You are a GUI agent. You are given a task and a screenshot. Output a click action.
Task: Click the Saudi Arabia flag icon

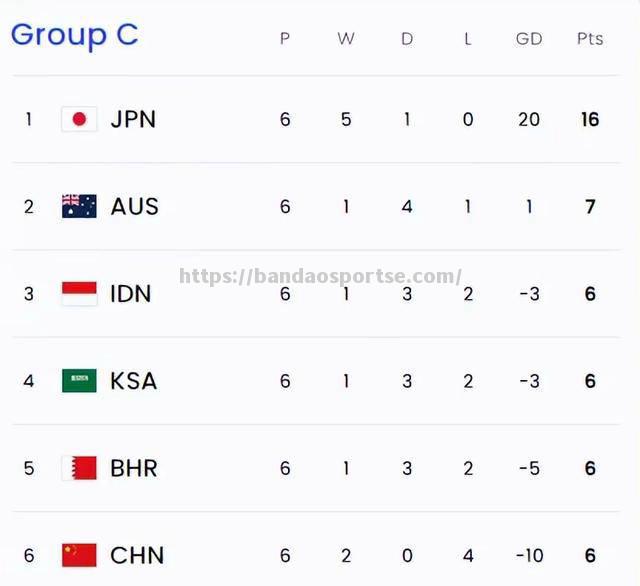[x=79, y=380]
